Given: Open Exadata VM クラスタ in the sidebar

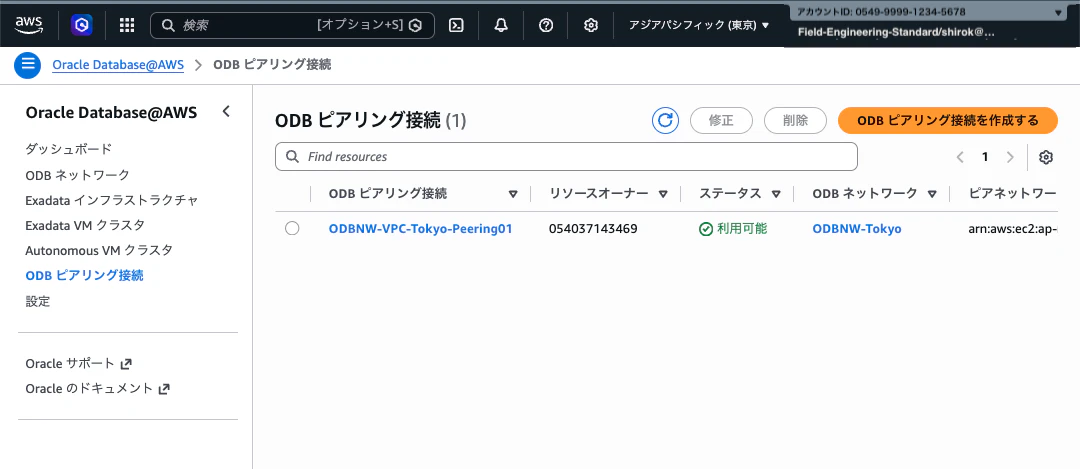Looking at the screenshot, I should 85,225.
